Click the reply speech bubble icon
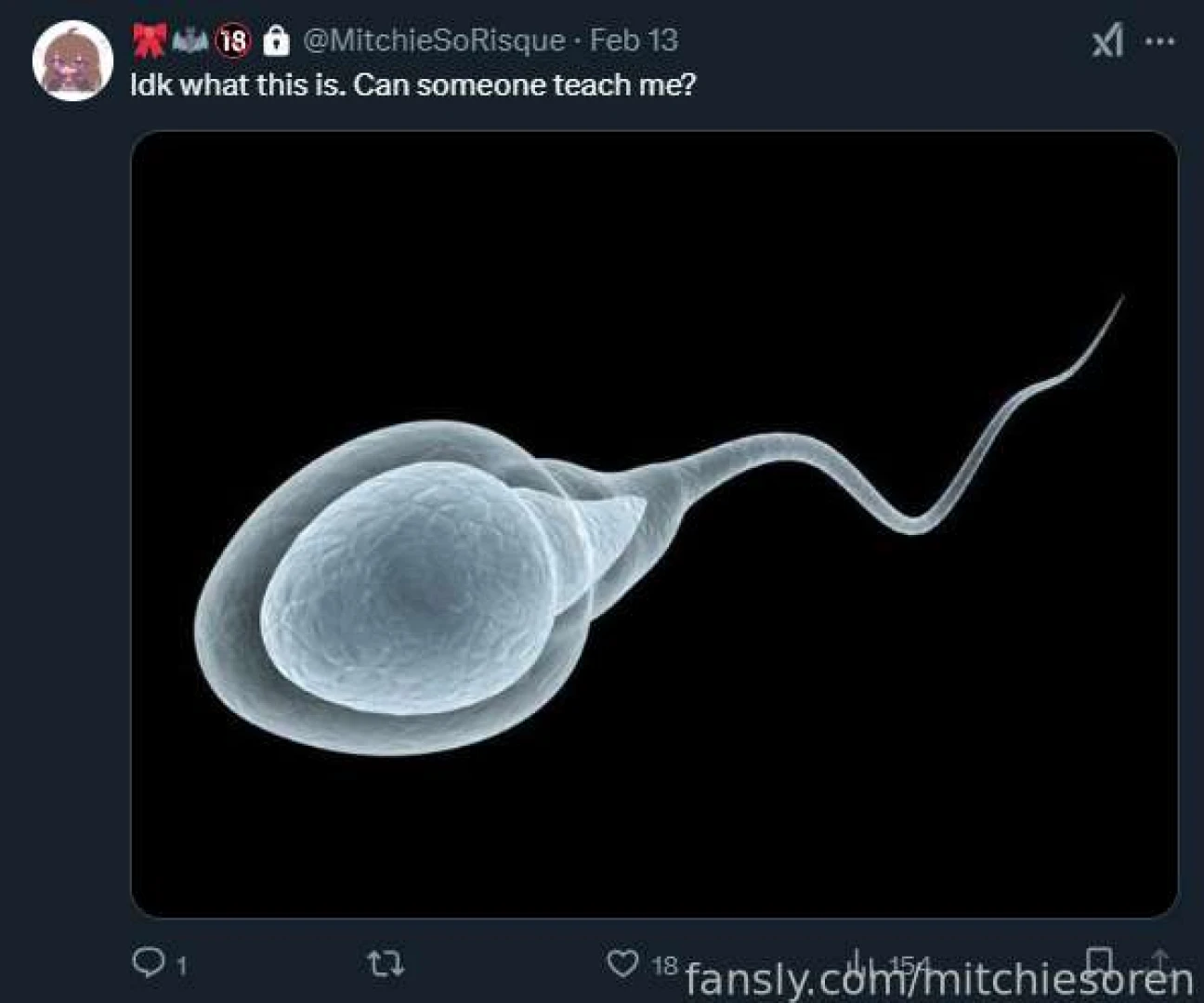 tap(148, 962)
